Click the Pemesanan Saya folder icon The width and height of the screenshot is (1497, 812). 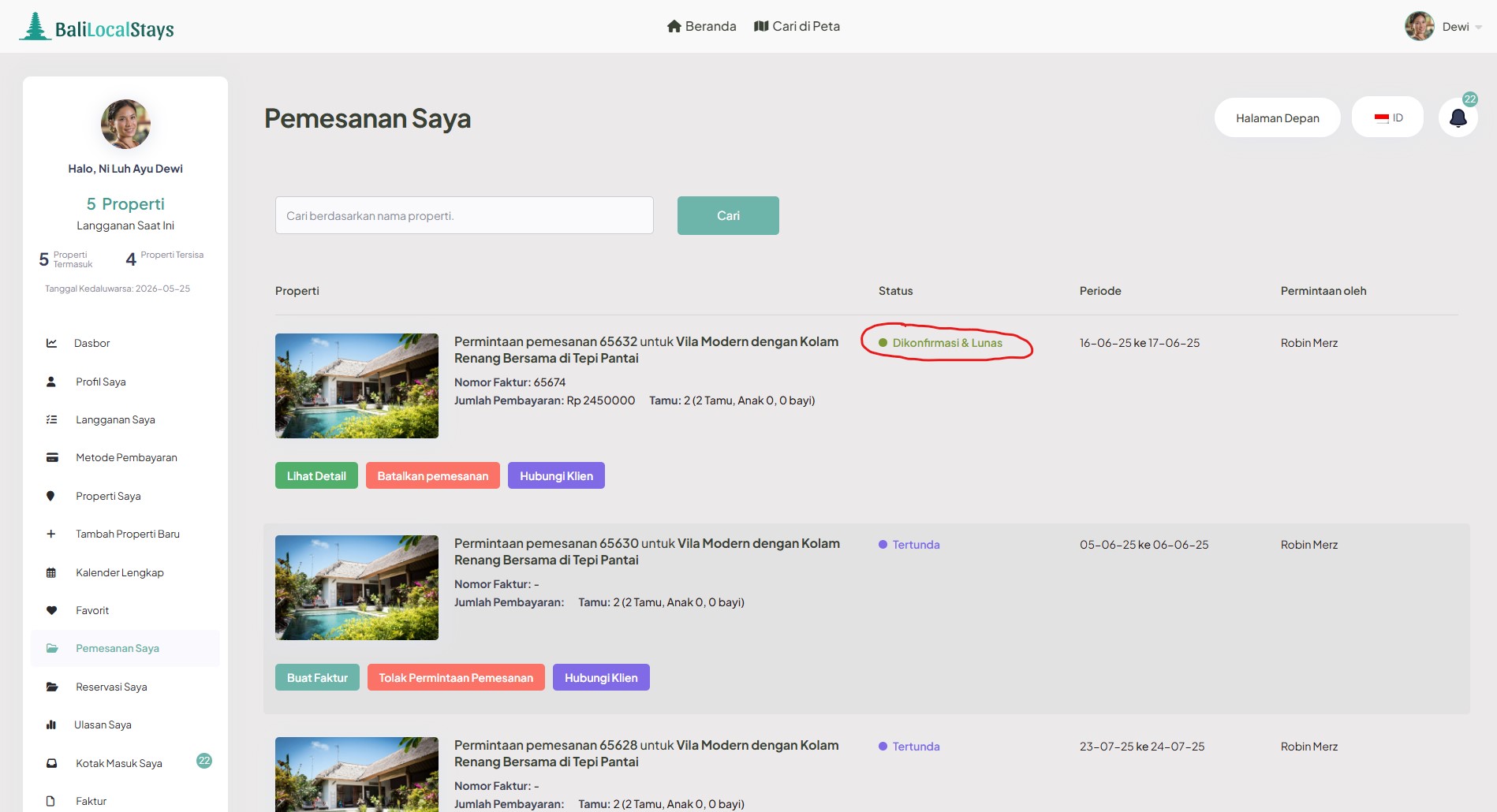[52, 648]
